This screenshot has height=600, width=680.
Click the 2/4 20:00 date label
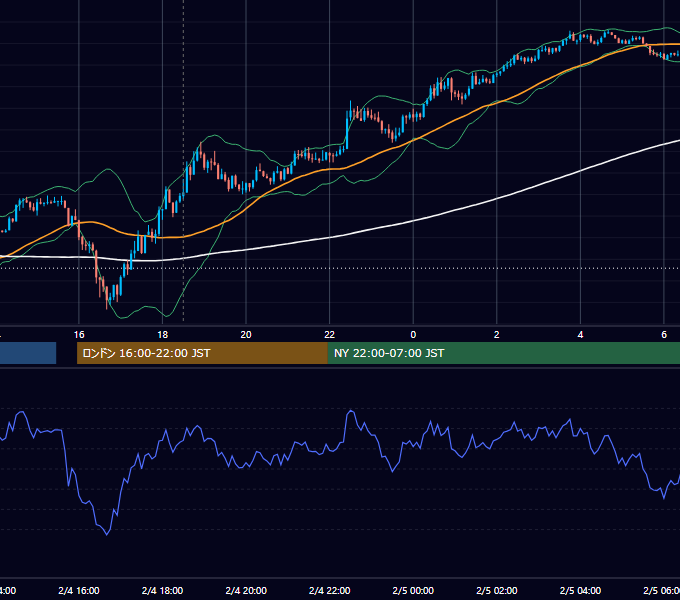[246, 590]
